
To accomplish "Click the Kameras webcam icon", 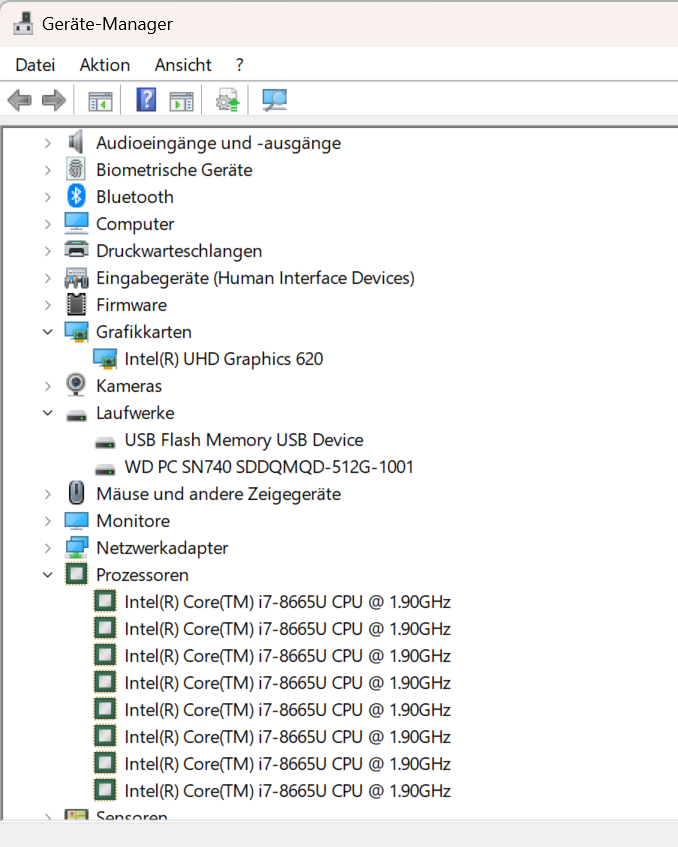I will (76, 385).
